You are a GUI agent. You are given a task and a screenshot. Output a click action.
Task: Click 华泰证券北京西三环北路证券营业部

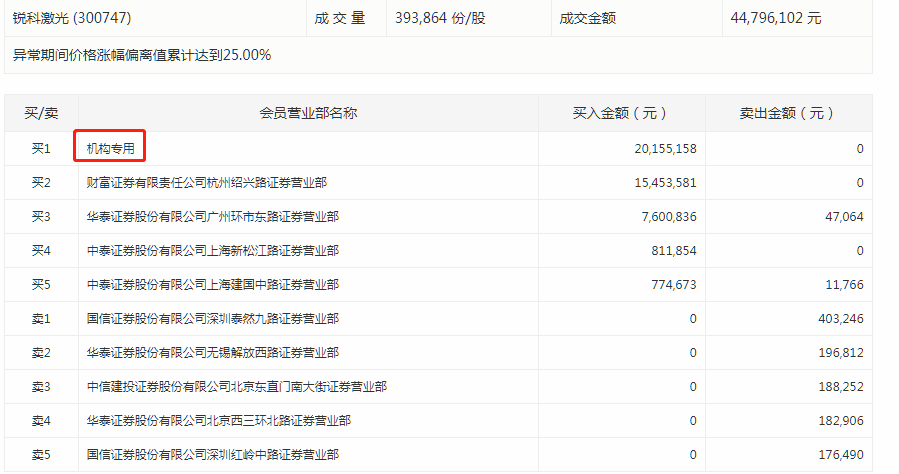pyautogui.click(x=218, y=421)
